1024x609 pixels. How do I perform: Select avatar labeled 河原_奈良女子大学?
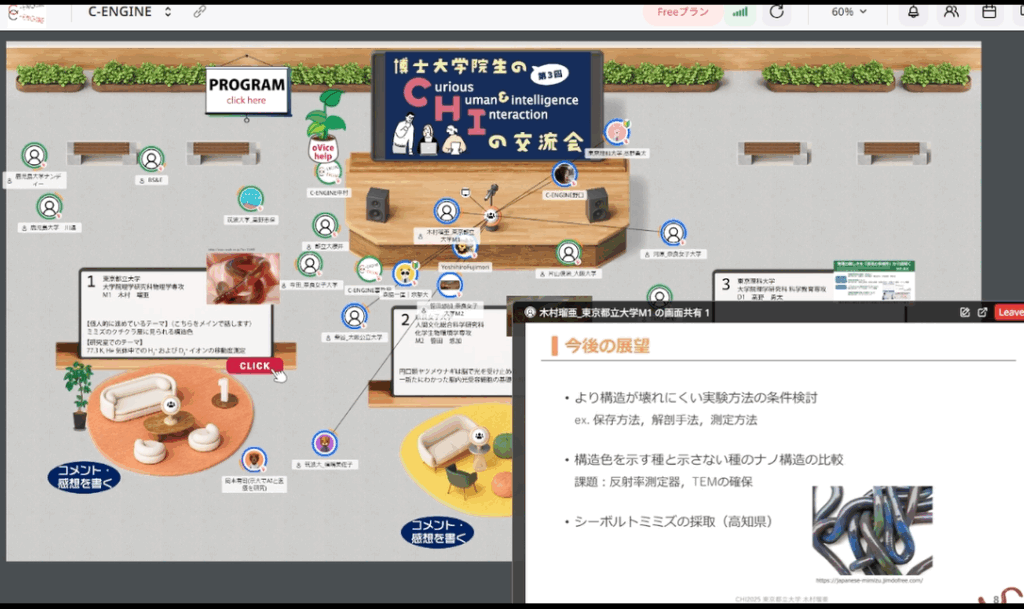tap(673, 233)
